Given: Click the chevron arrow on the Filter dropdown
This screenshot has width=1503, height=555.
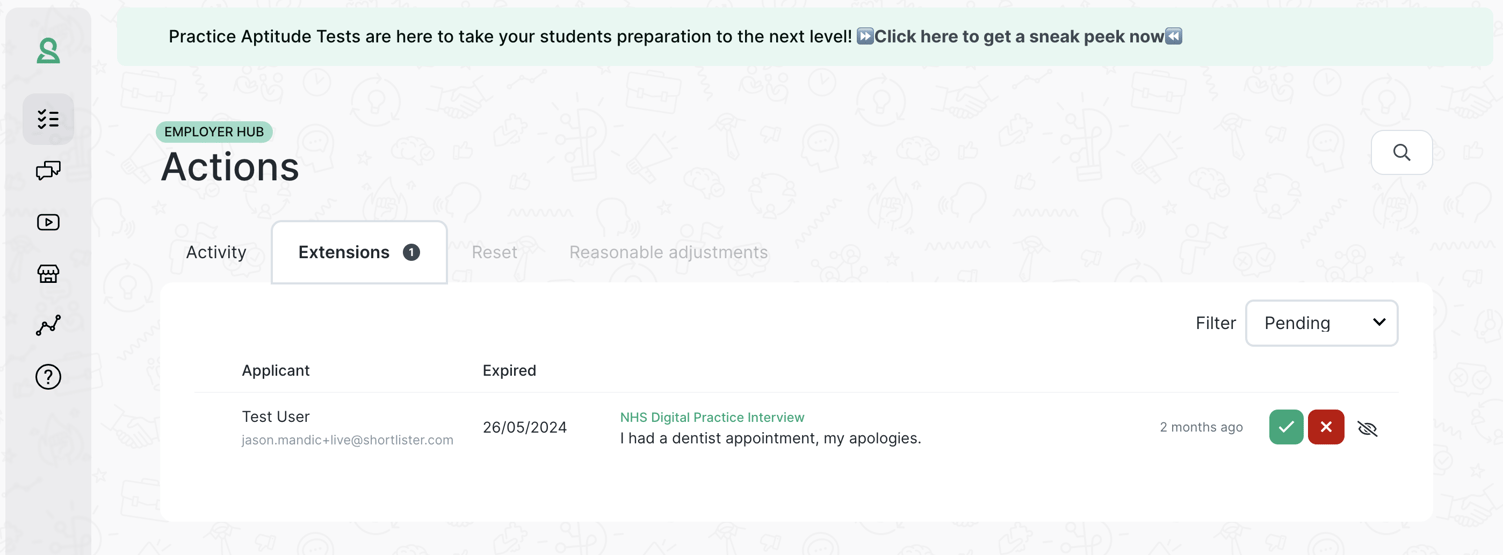Looking at the screenshot, I should [1379, 322].
